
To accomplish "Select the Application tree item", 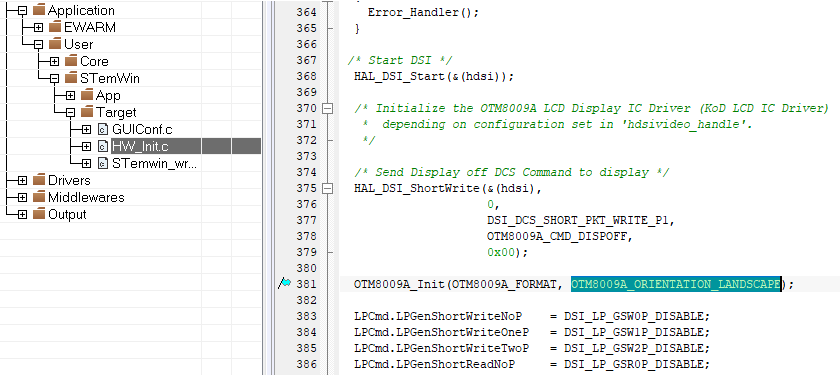I will click(x=81, y=11).
